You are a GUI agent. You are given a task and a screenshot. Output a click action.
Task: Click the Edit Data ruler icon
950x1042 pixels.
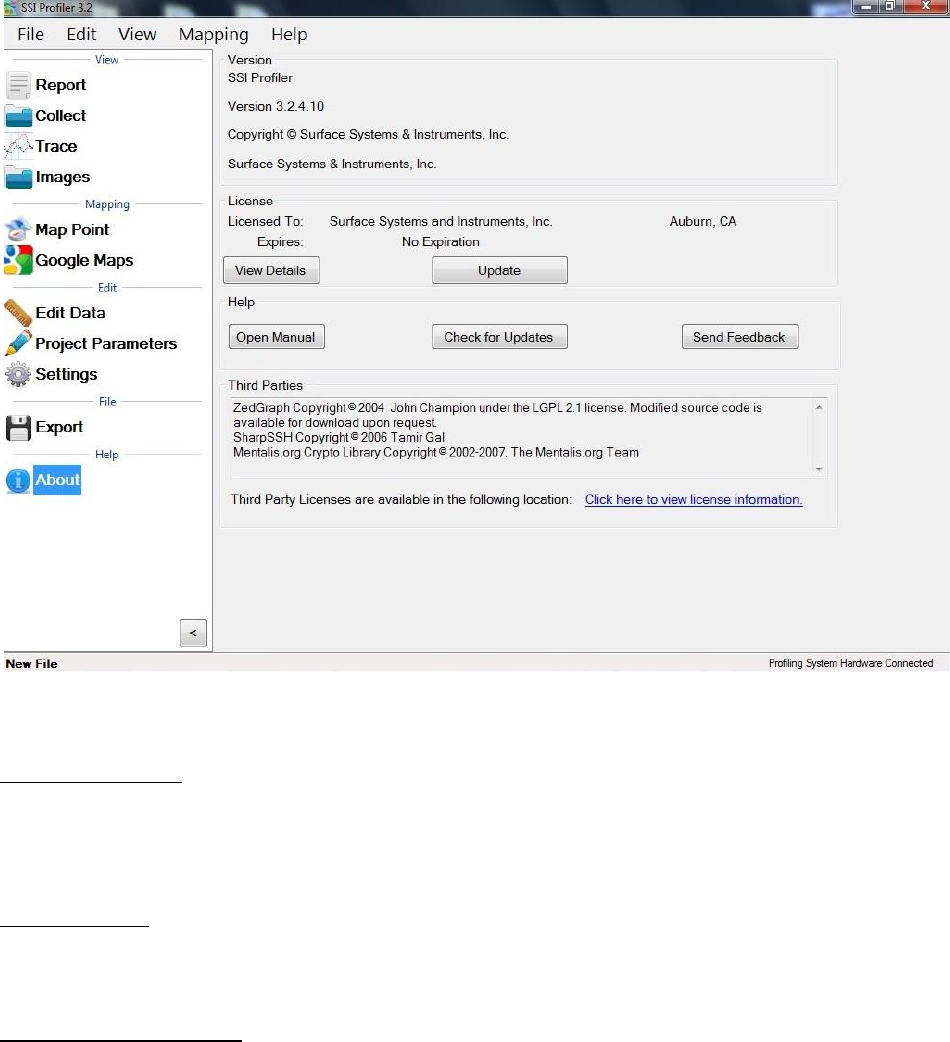pos(18,312)
